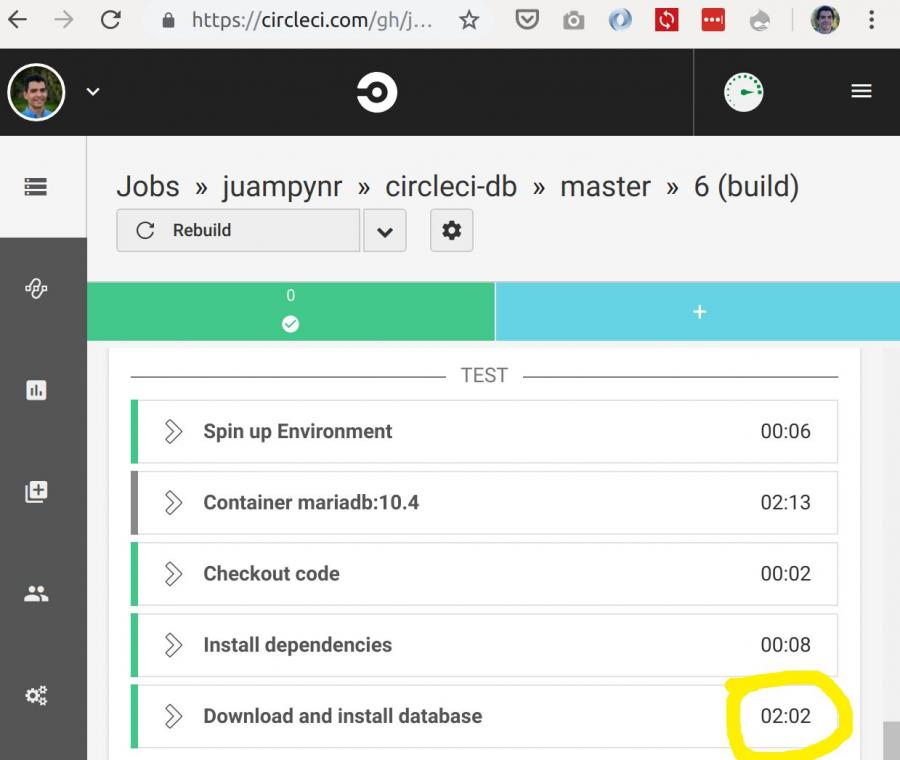Click the red sync extension icon
The width and height of the screenshot is (900, 760).
tap(666, 21)
